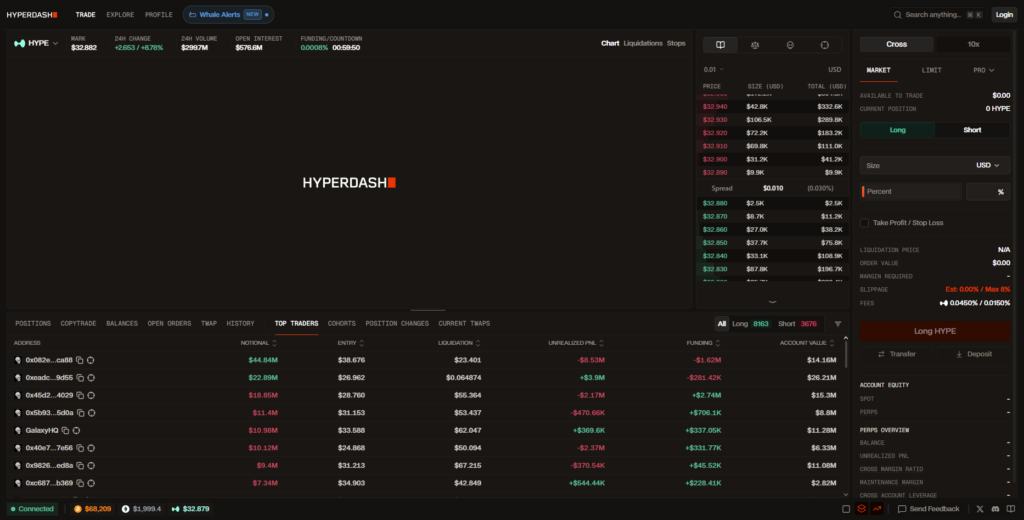Screen dimensions: 1024x520
Task: Sort by the Unrealized PNL column
Action: coord(576,343)
